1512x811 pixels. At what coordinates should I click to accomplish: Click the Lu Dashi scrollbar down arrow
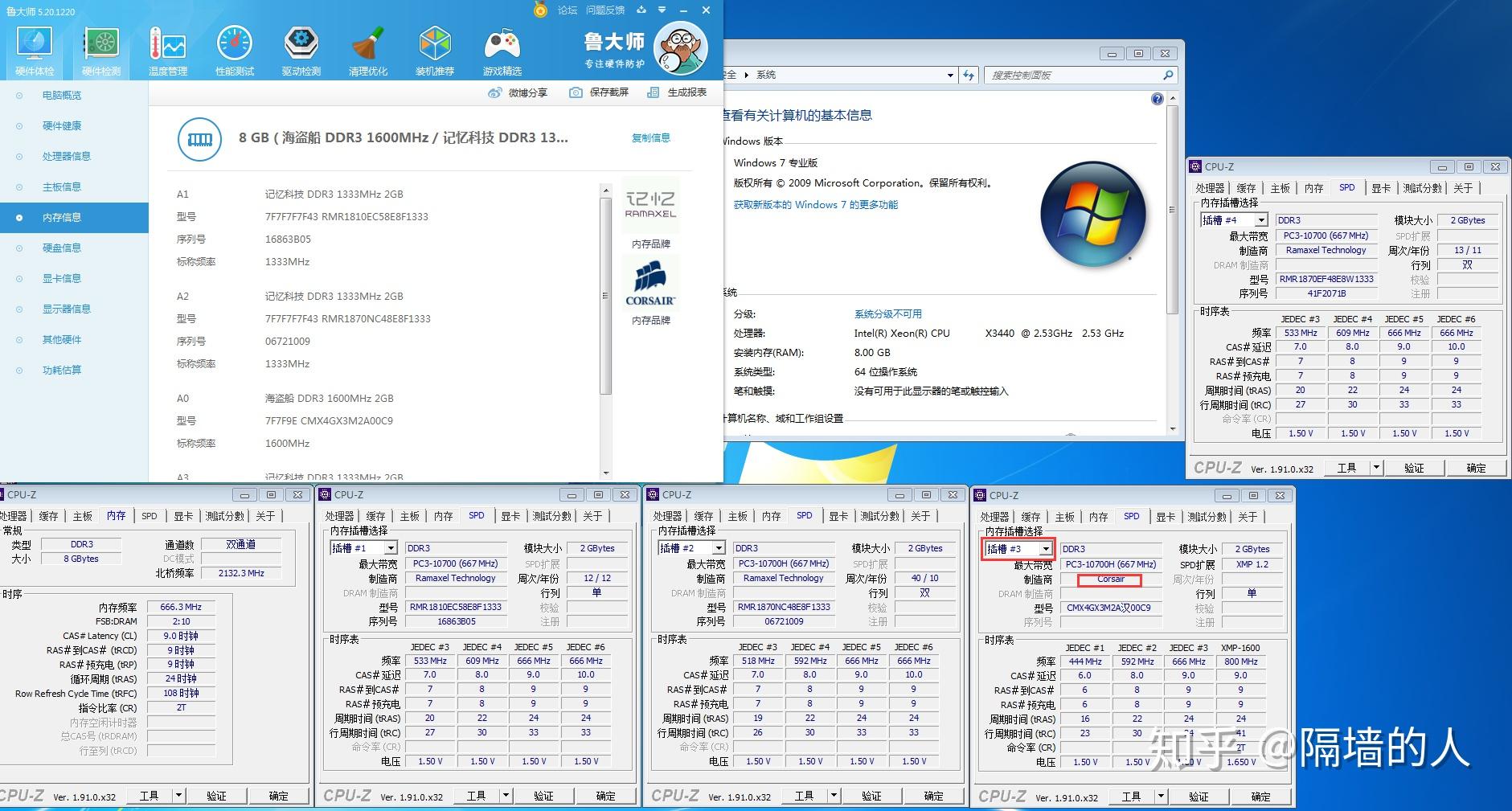(606, 473)
